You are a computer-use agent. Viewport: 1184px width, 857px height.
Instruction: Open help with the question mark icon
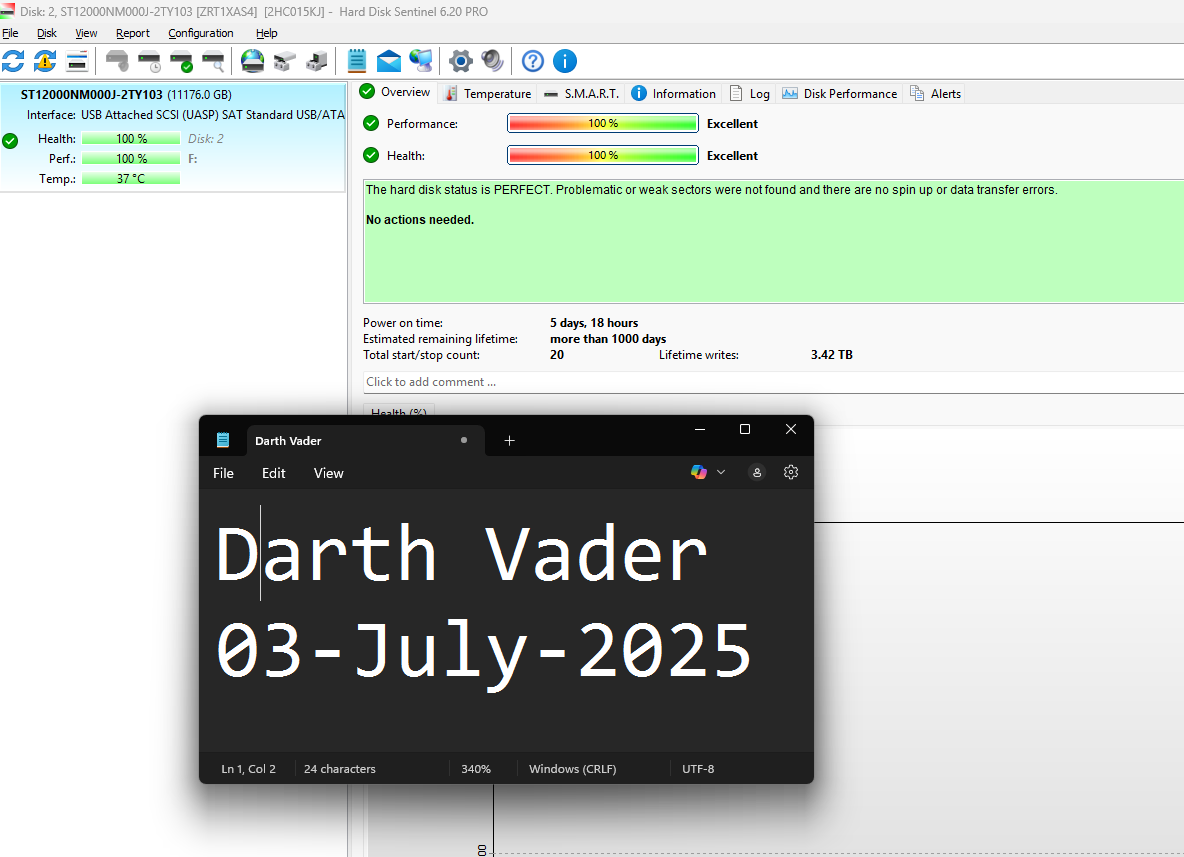[x=533, y=61]
